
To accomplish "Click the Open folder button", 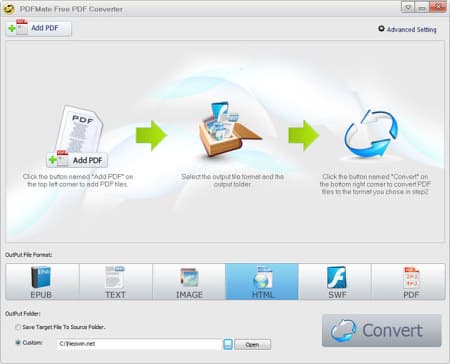I will [x=252, y=345].
